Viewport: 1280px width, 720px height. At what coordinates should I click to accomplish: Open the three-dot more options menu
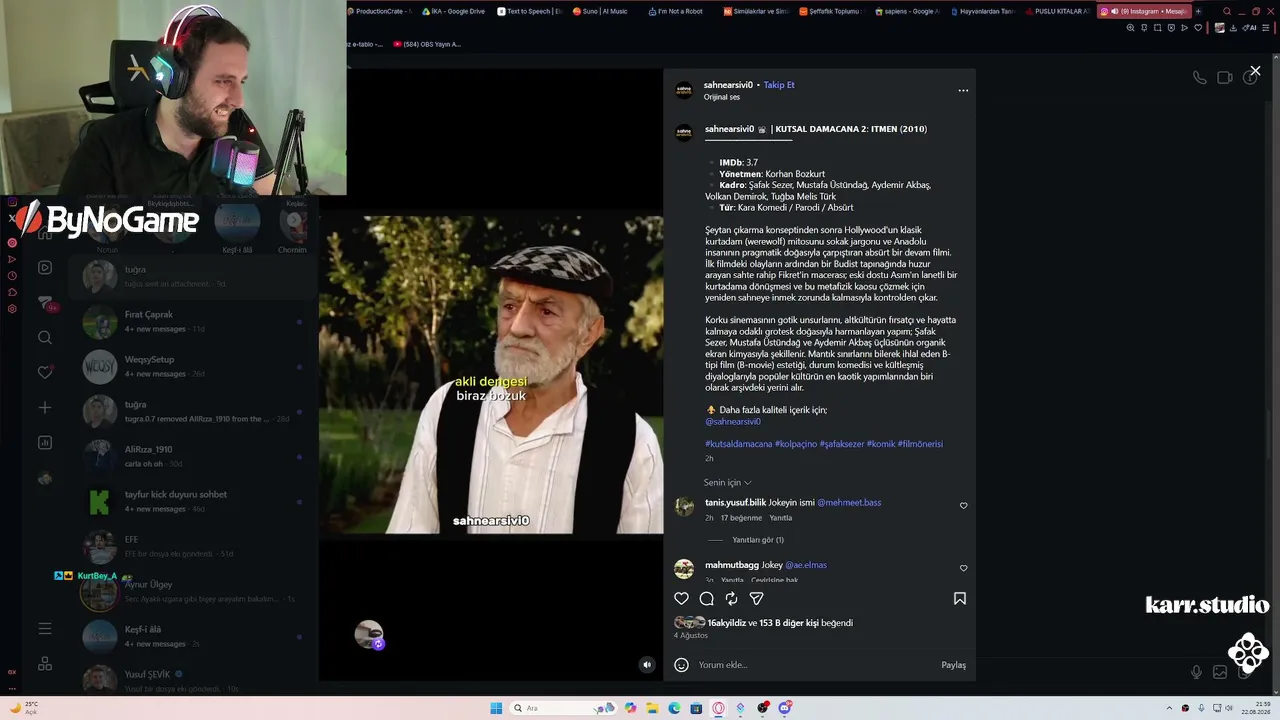pyautogui.click(x=963, y=90)
